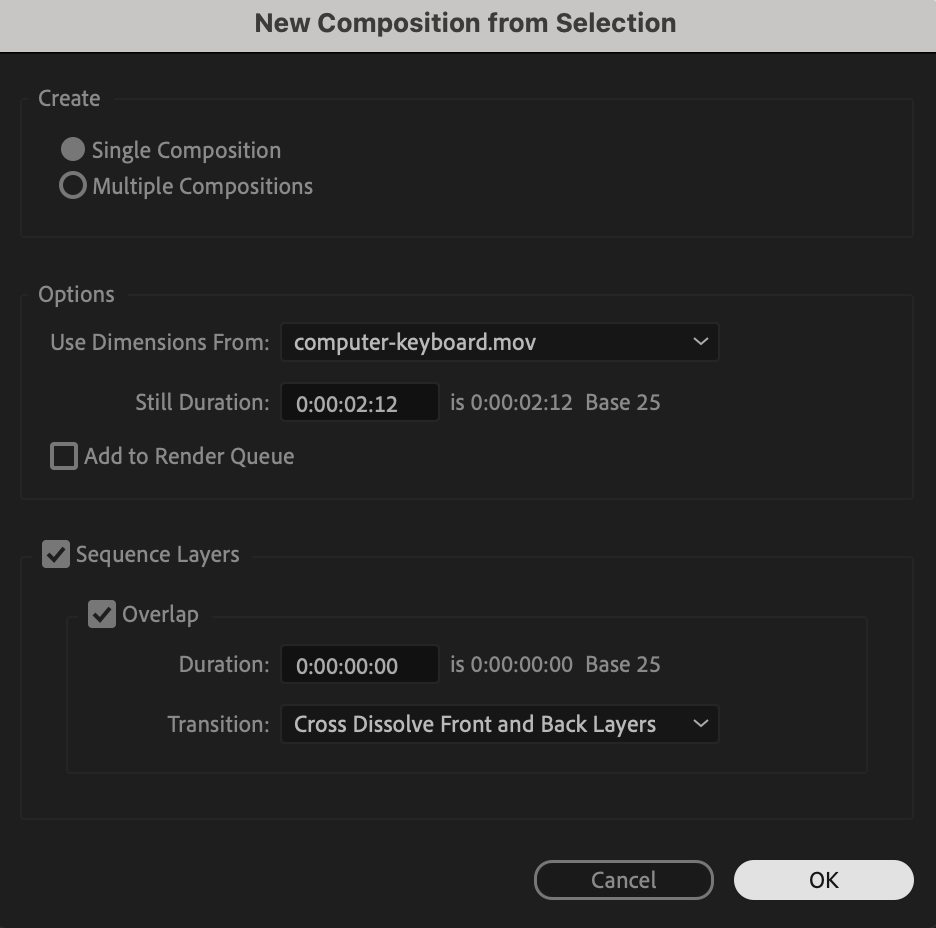Select the Single Composition radio button

pos(73,150)
